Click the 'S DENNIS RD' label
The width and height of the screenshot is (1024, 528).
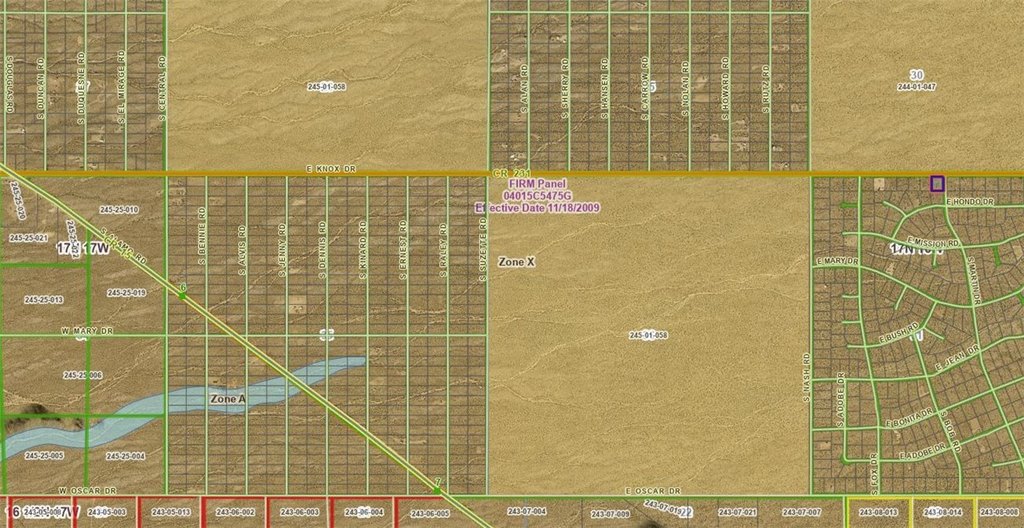[x=323, y=250]
